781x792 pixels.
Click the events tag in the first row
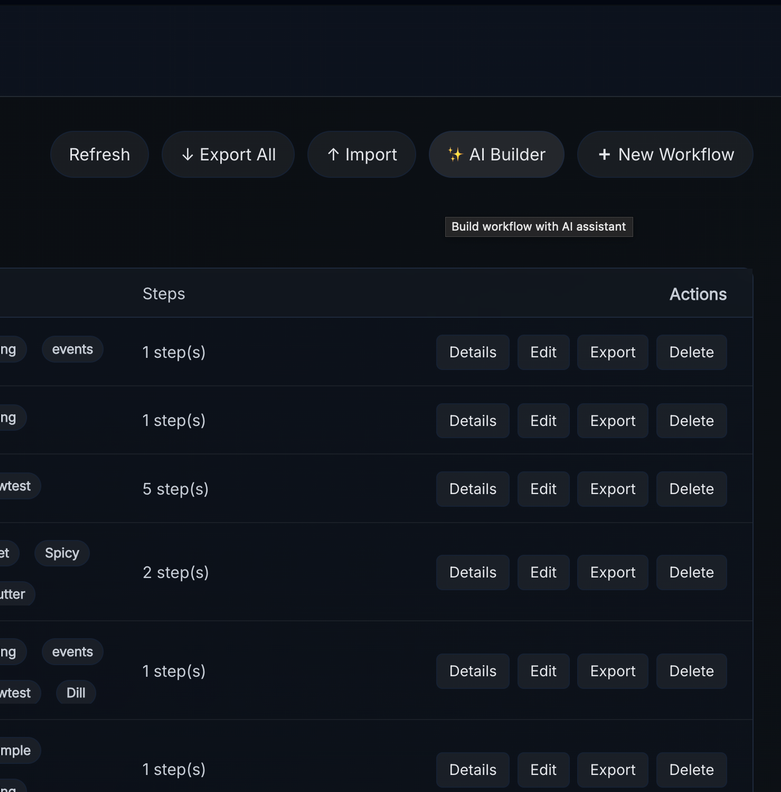tap(72, 349)
